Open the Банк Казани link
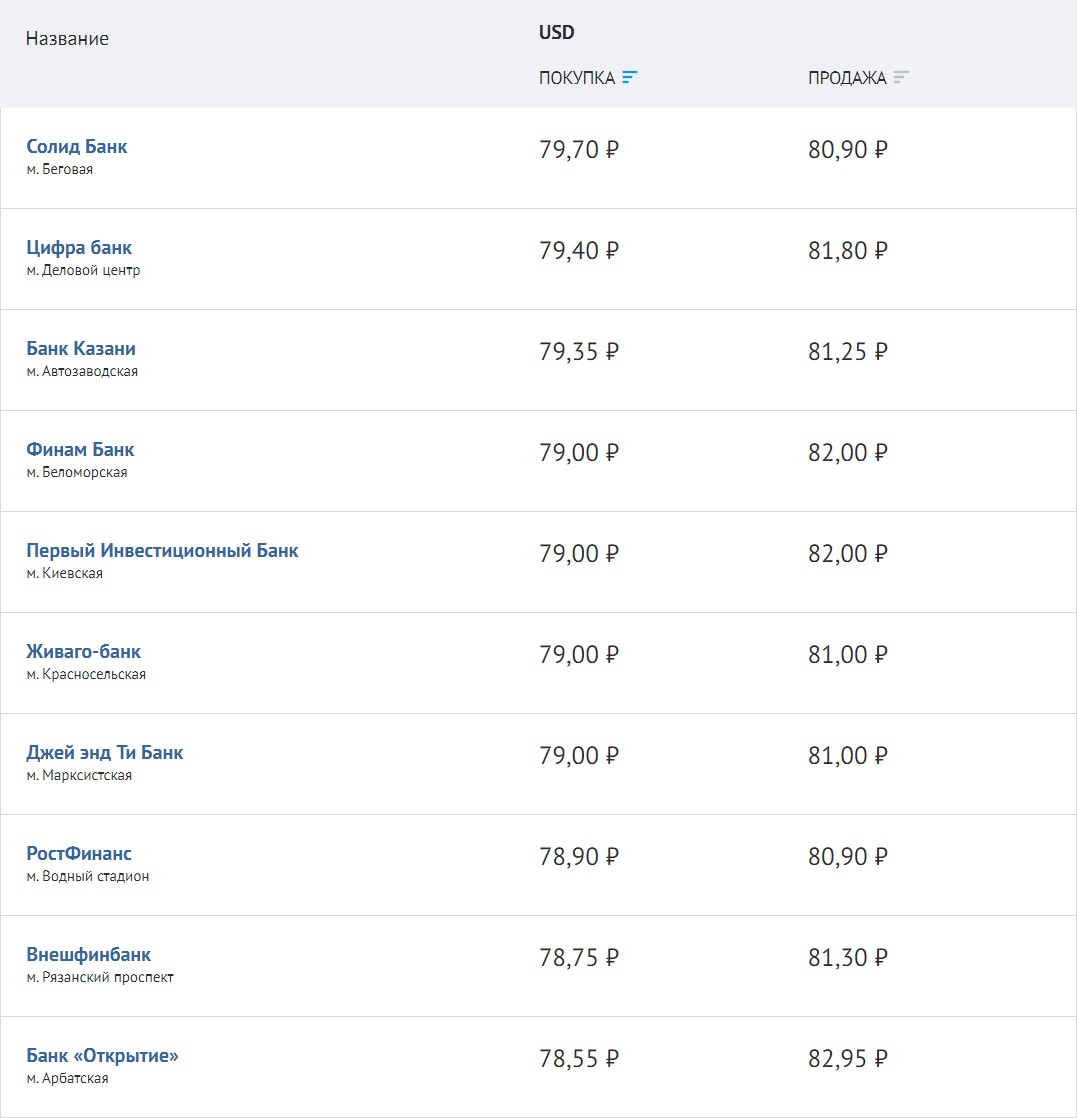 click(x=81, y=349)
